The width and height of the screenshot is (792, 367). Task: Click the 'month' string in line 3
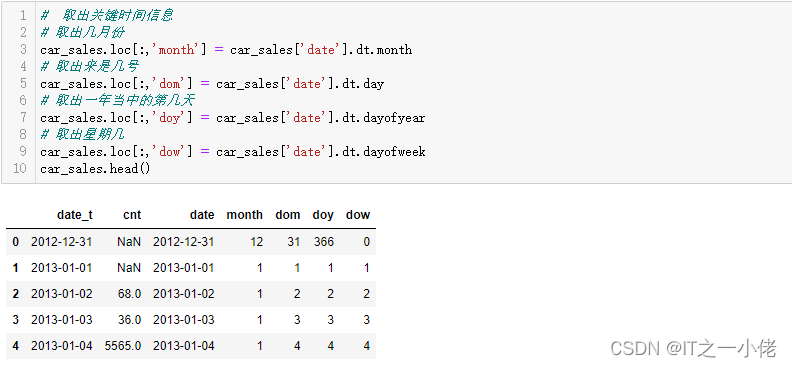(175, 49)
